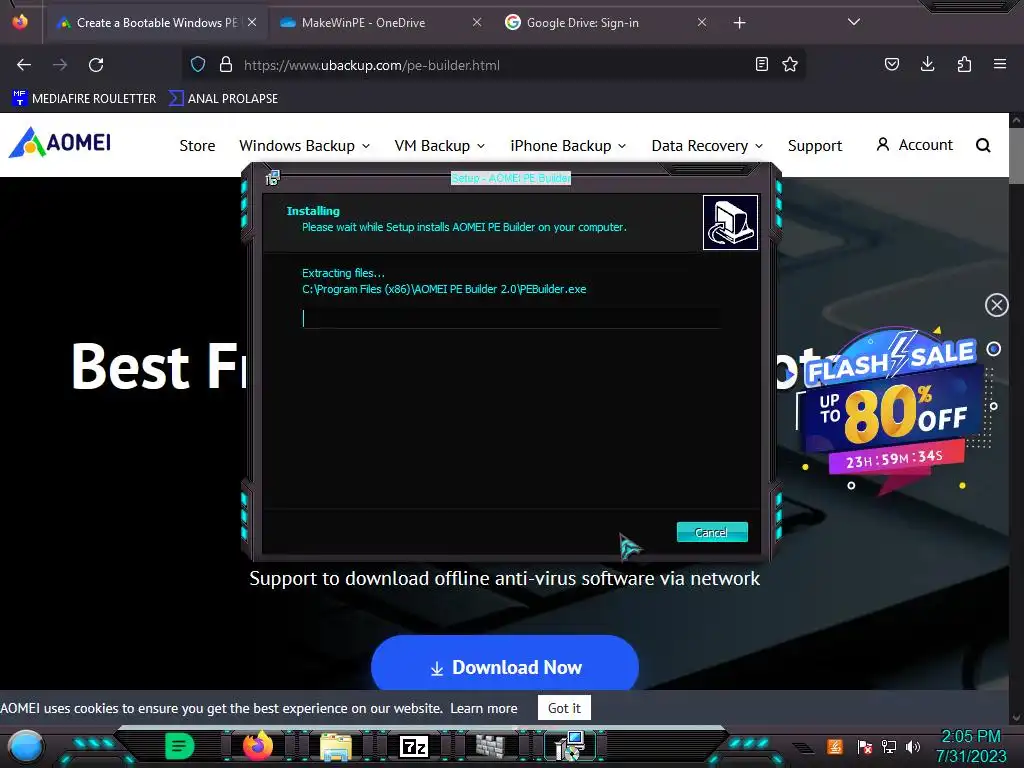The width and height of the screenshot is (1024, 768).
Task: Expand the Windows Backup dropdown
Action: [x=304, y=146]
